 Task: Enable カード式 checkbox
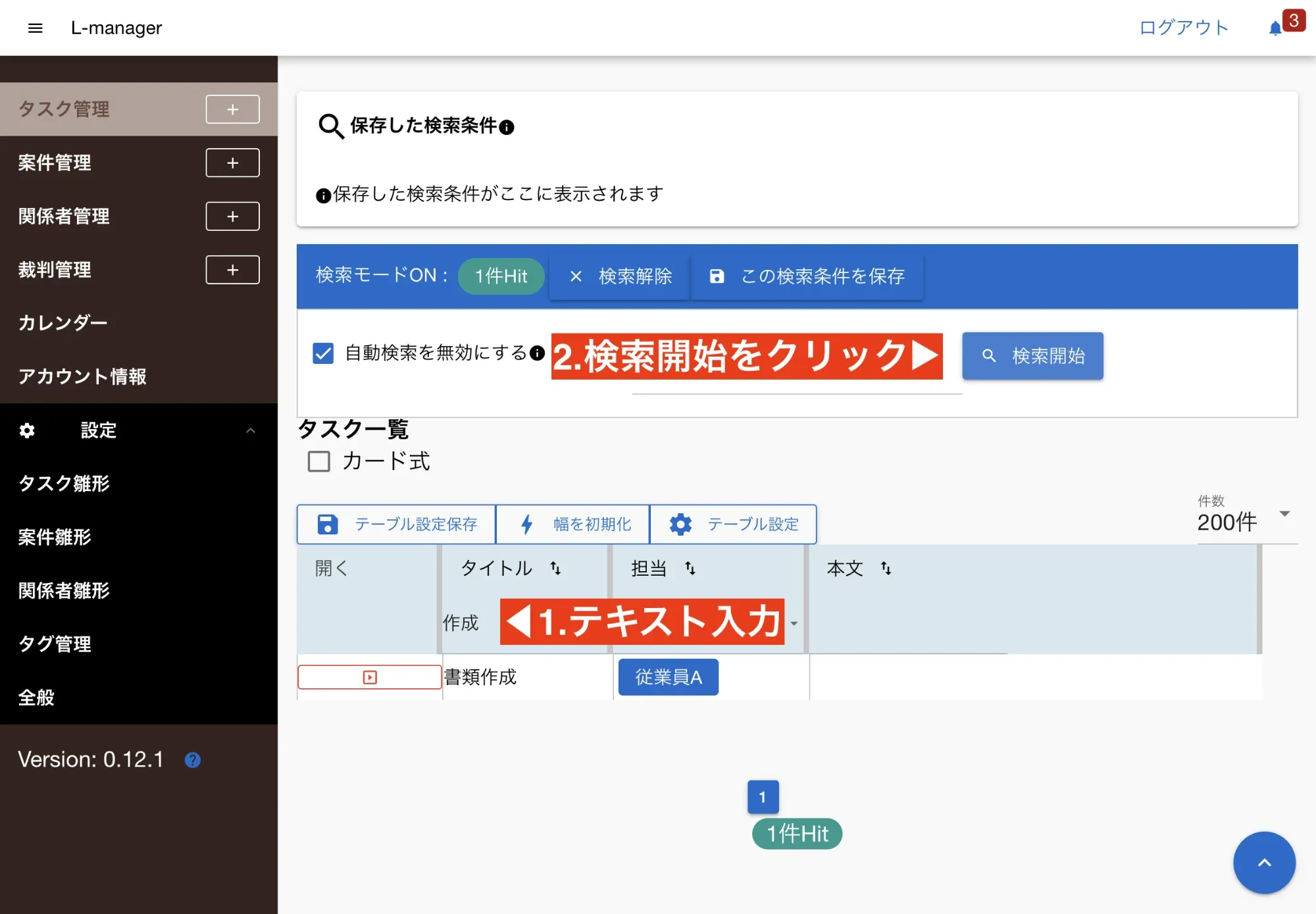coord(319,461)
